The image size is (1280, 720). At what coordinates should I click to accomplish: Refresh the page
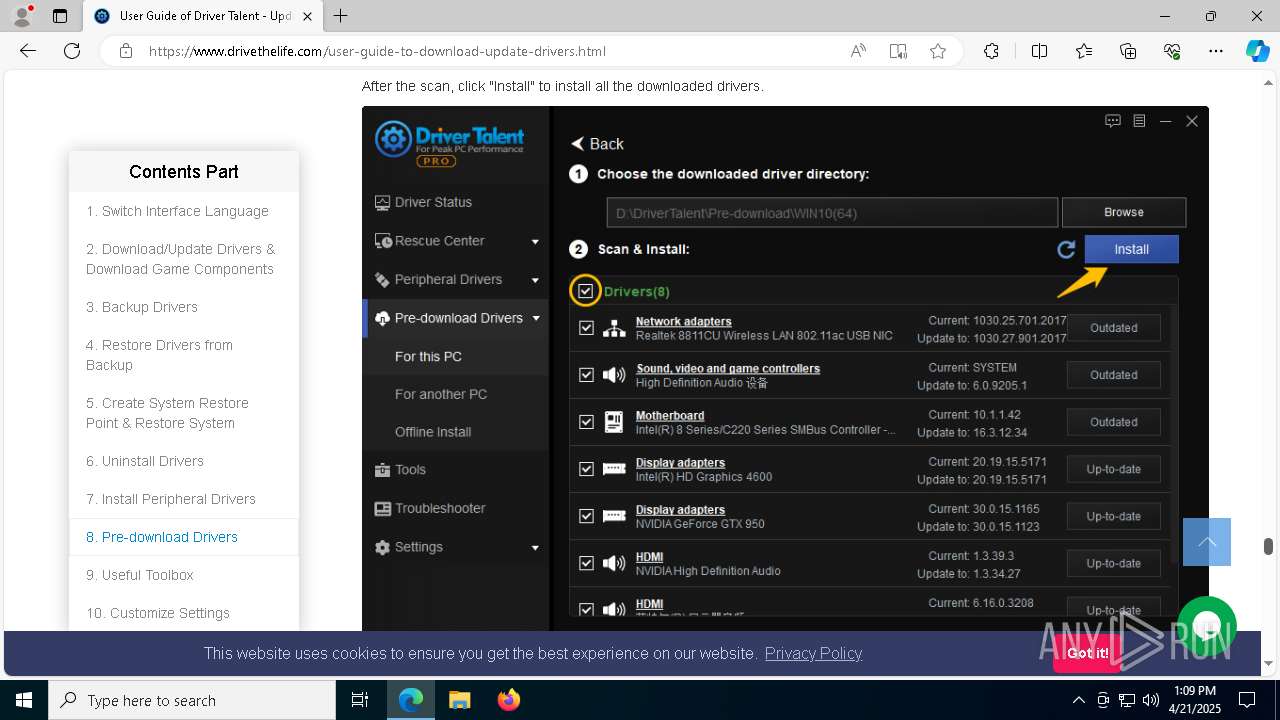click(72, 51)
